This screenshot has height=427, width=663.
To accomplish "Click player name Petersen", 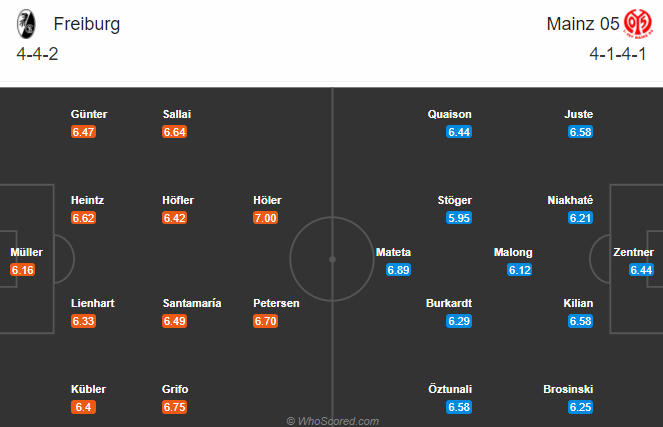I will click(276, 303).
